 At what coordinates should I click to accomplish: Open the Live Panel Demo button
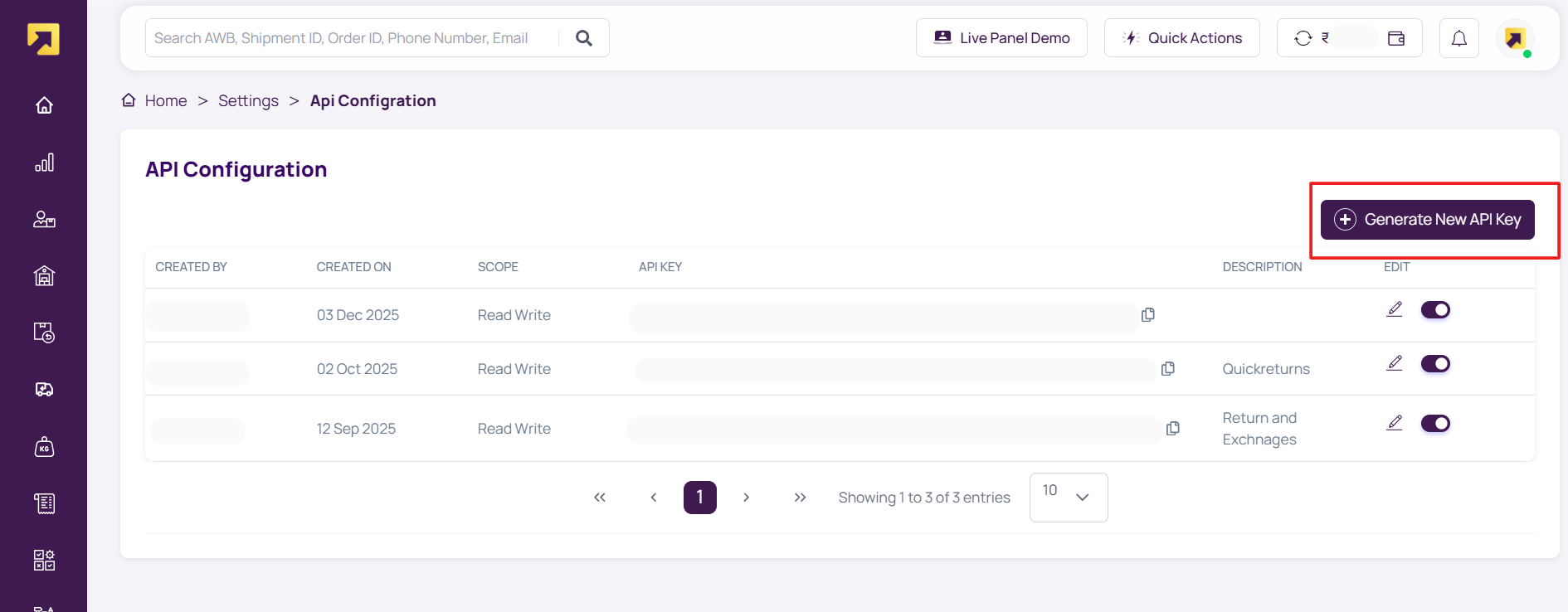tap(1001, 38)
